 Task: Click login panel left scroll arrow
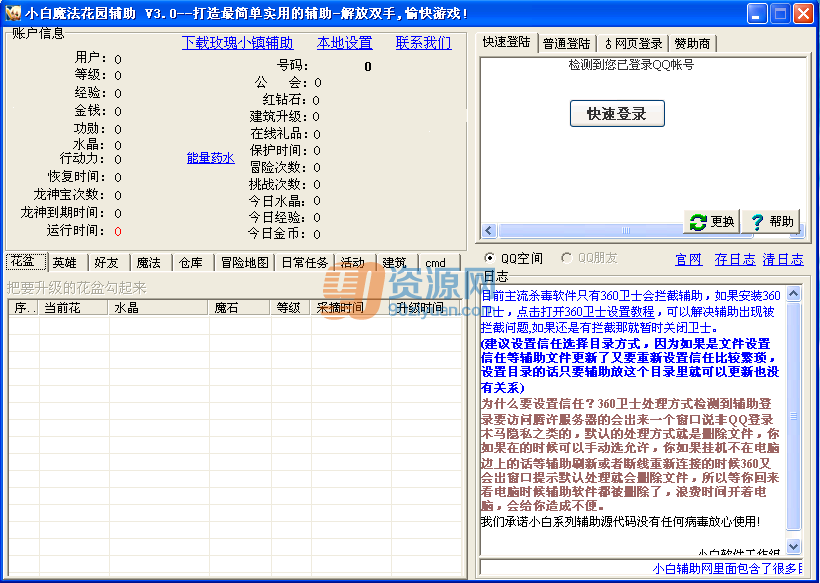click(x=489, y=230)
